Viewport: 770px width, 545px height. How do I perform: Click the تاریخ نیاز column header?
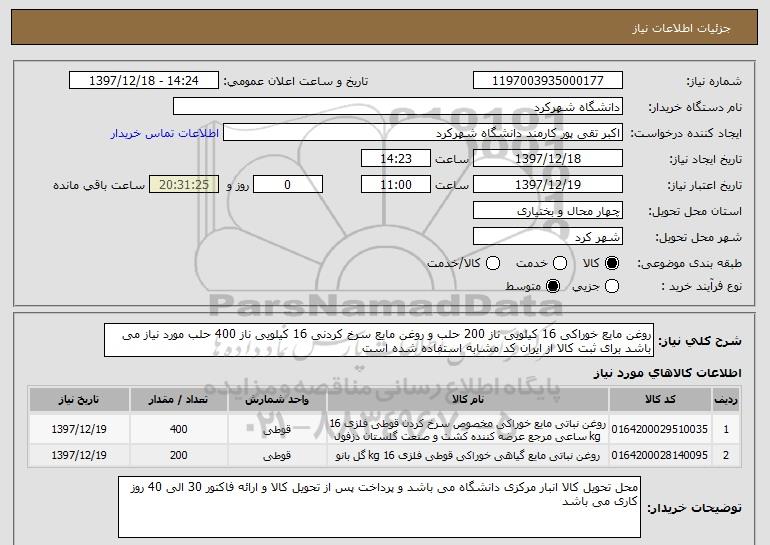79,400
